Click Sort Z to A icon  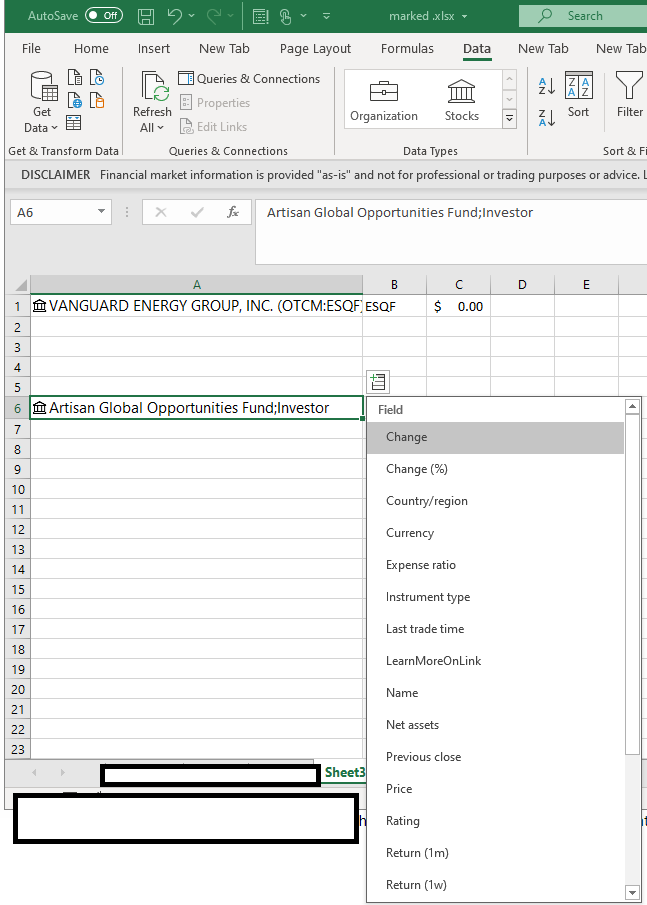(547, 118)
